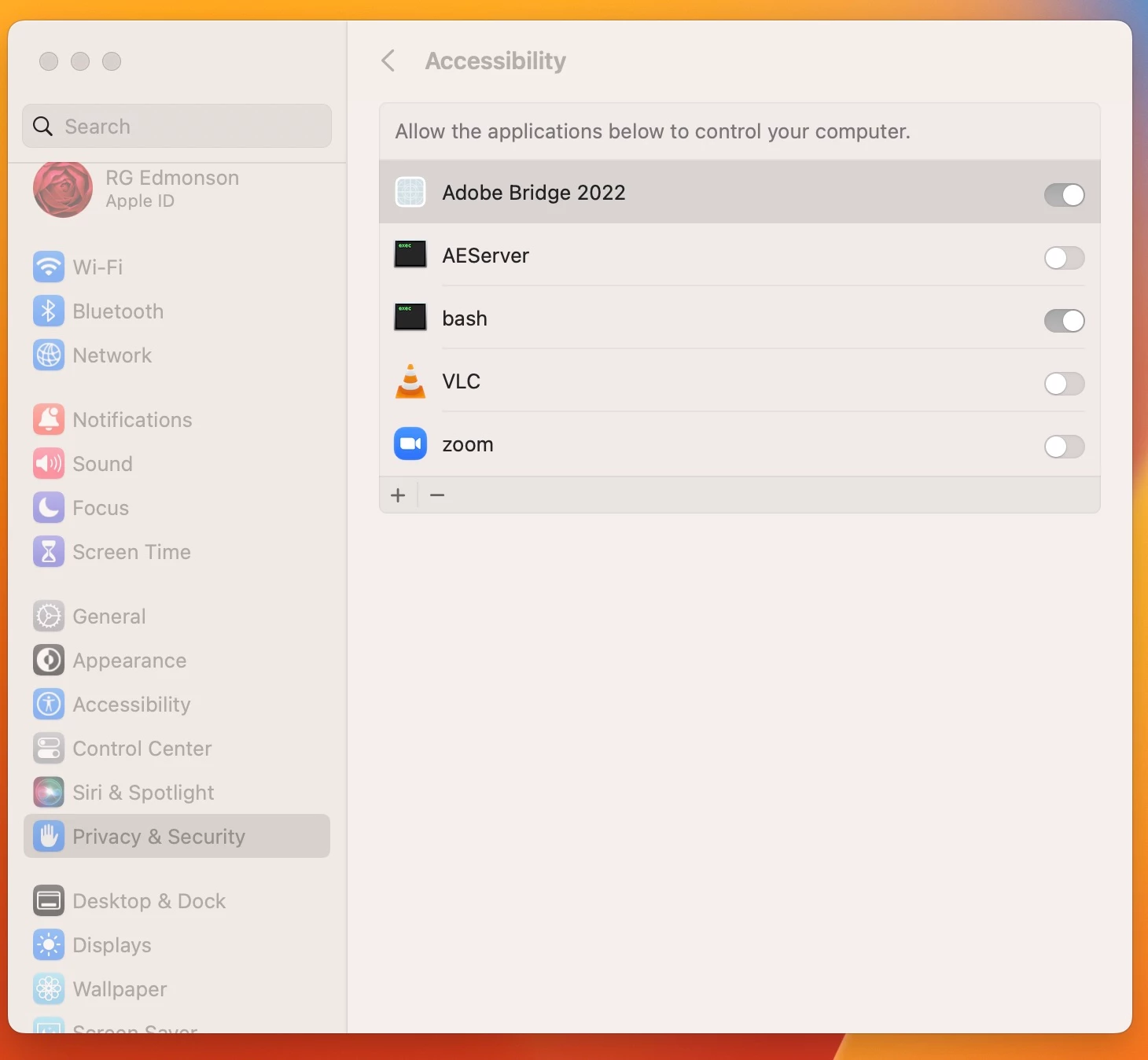The width and height of the screenshot is (1148, 1060).
Task: Click the Network globe icon
Action: 49,355
